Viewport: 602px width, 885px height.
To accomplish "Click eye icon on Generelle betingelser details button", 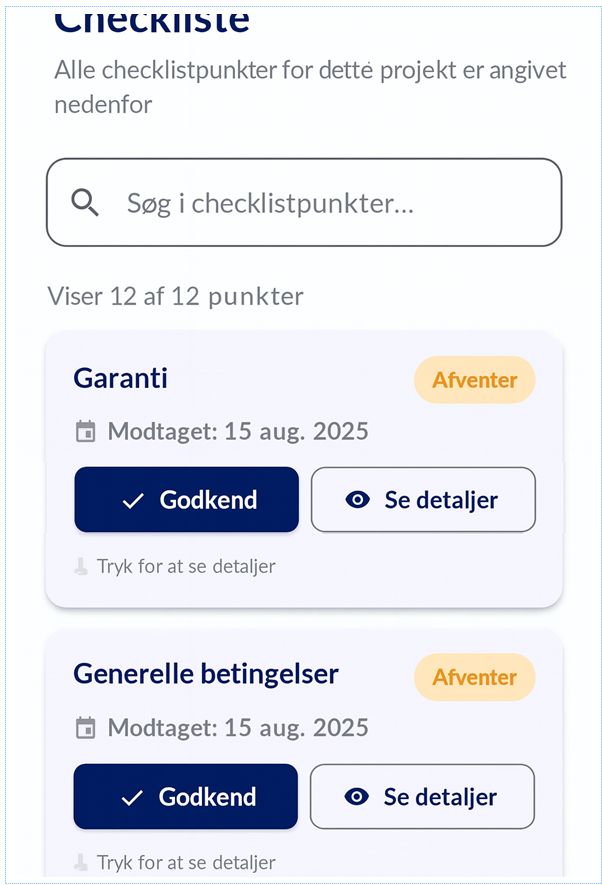I will click(x=356, y=797).
